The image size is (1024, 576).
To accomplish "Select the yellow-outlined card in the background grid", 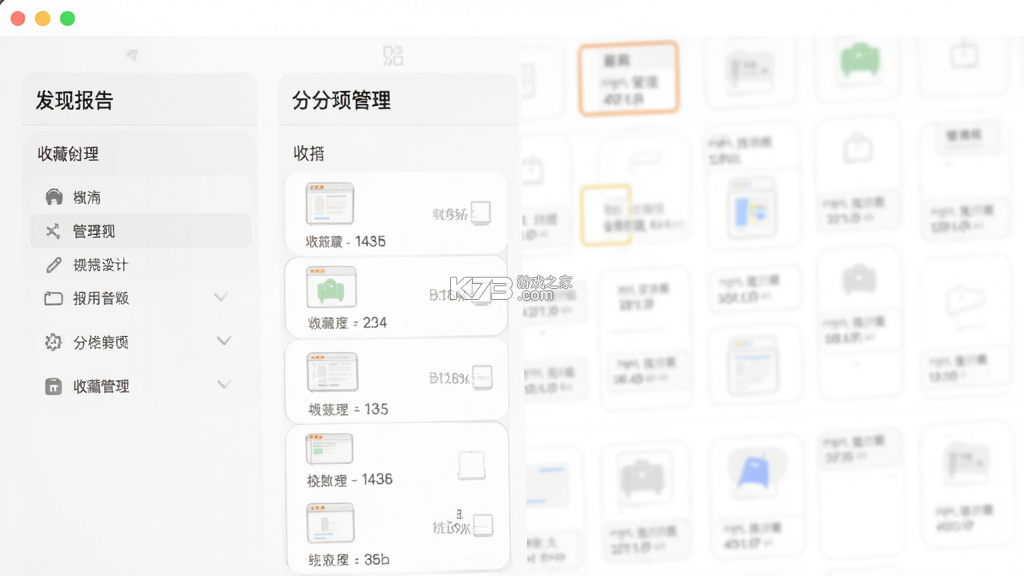I will [606, 215].
